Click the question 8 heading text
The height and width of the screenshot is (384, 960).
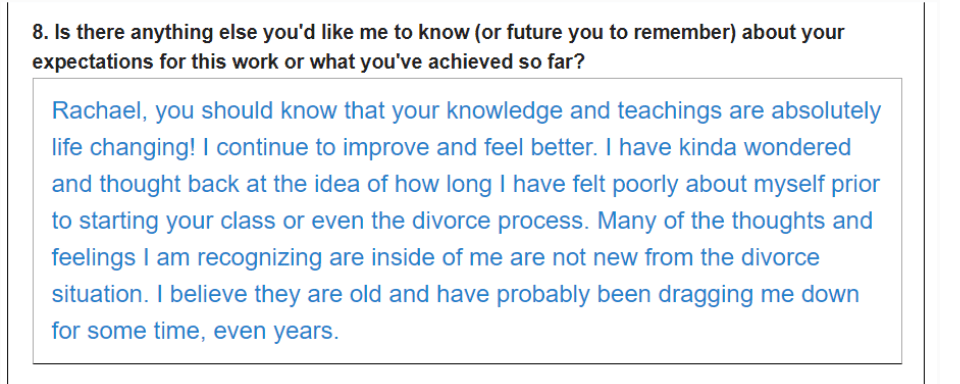pyautogui.click(x=438, y=47)
